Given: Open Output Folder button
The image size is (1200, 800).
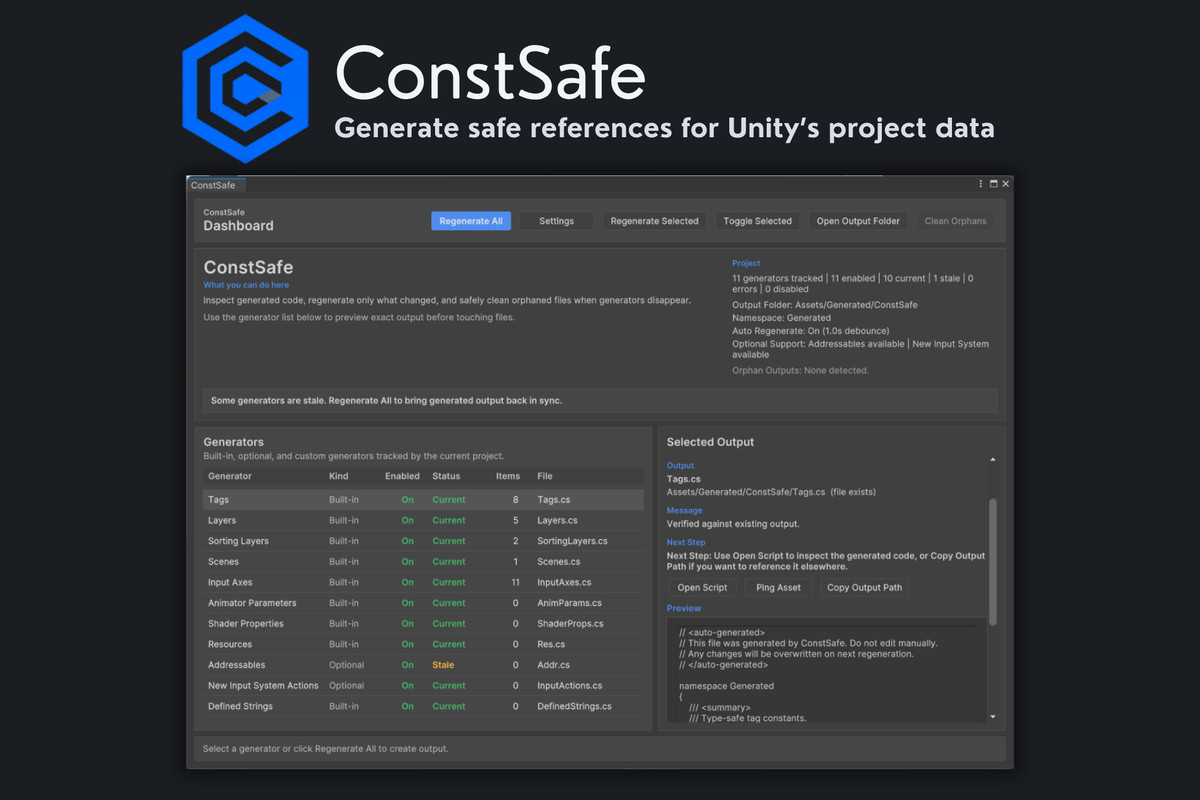Looking at the screenshot, I should pos(858,221).
